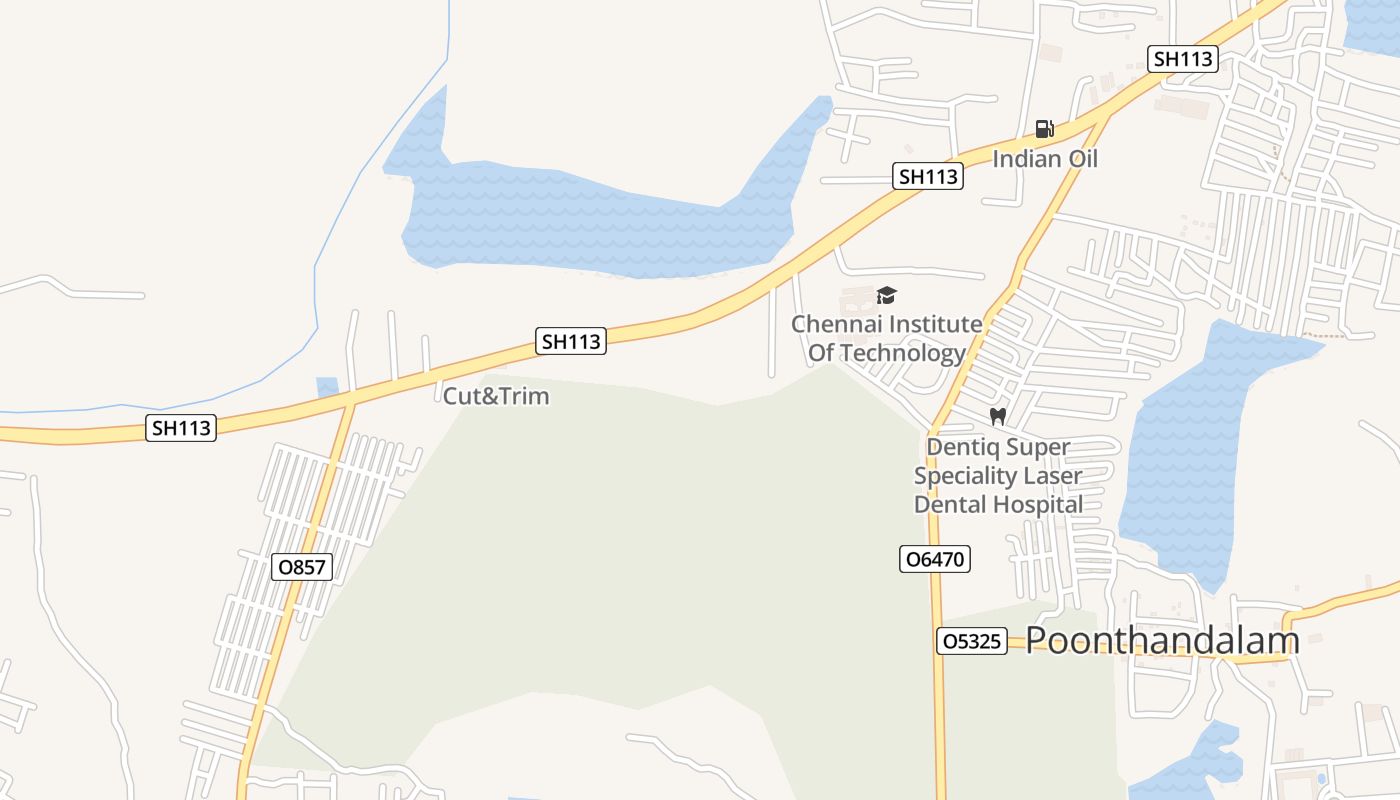Select the topmost SH113 highway shield
The width and height of the screenshot is (1400, 800).
point(1183,58)
